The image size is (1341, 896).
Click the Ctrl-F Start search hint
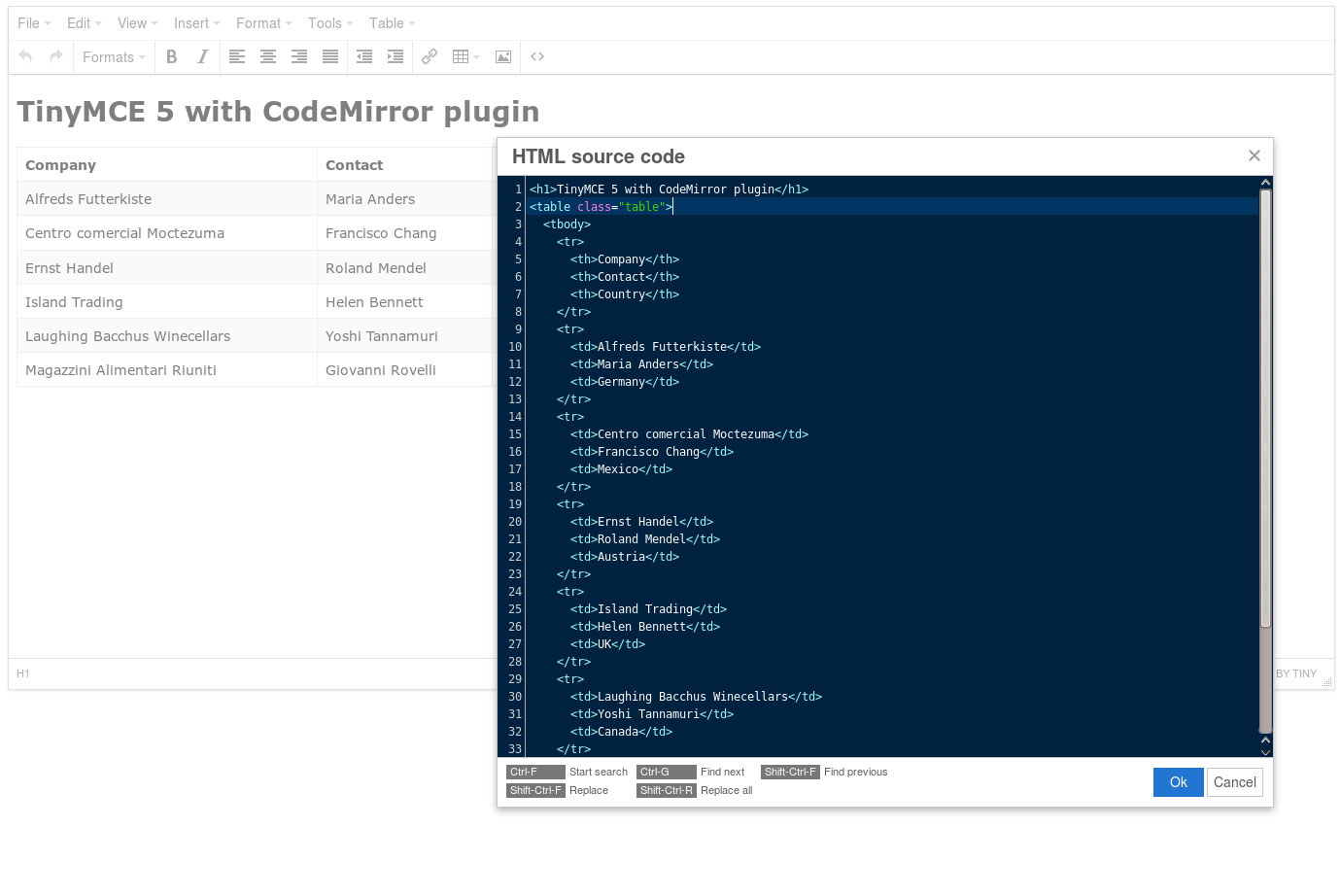coord(567,773)
